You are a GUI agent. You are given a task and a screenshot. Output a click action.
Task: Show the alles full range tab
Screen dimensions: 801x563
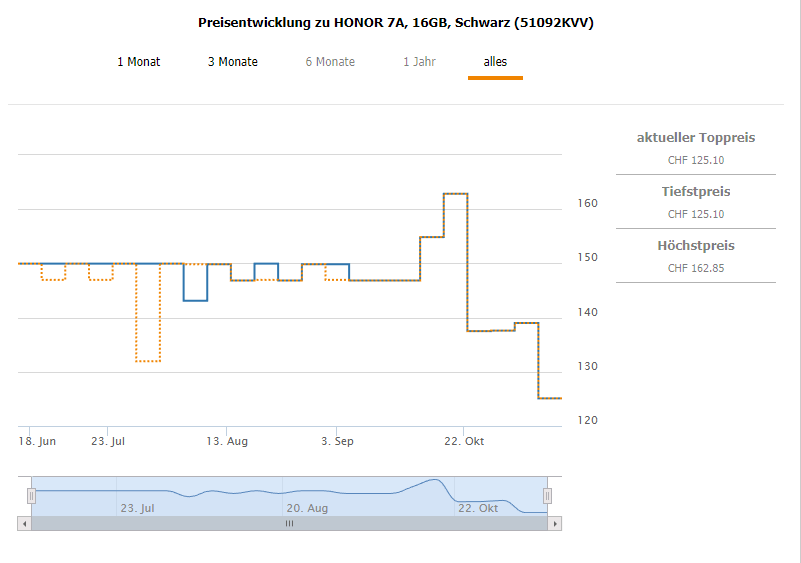[x=495, y=62]
